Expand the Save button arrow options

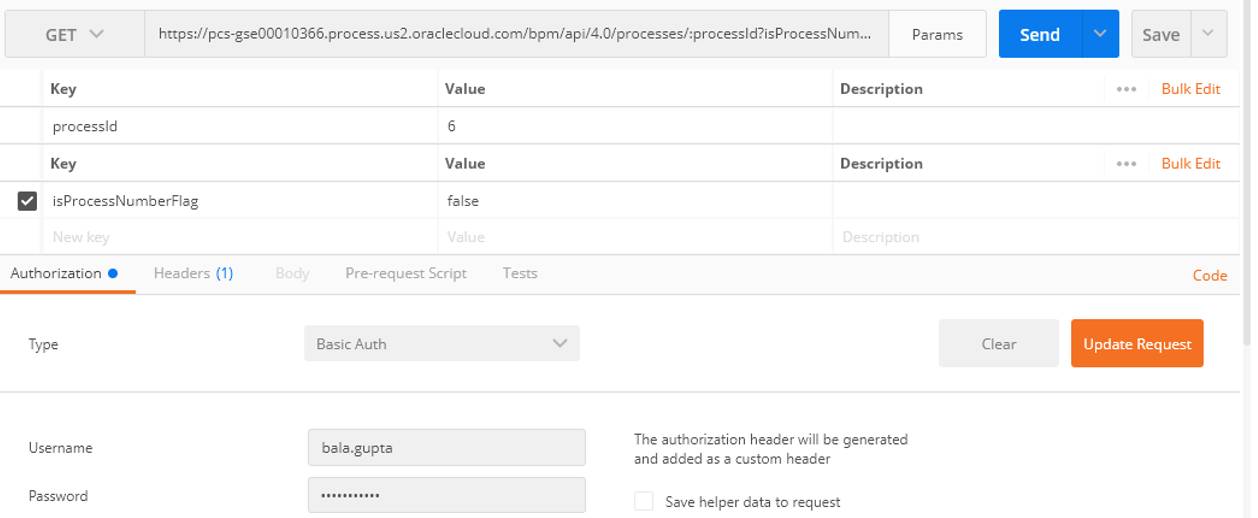1207,34
